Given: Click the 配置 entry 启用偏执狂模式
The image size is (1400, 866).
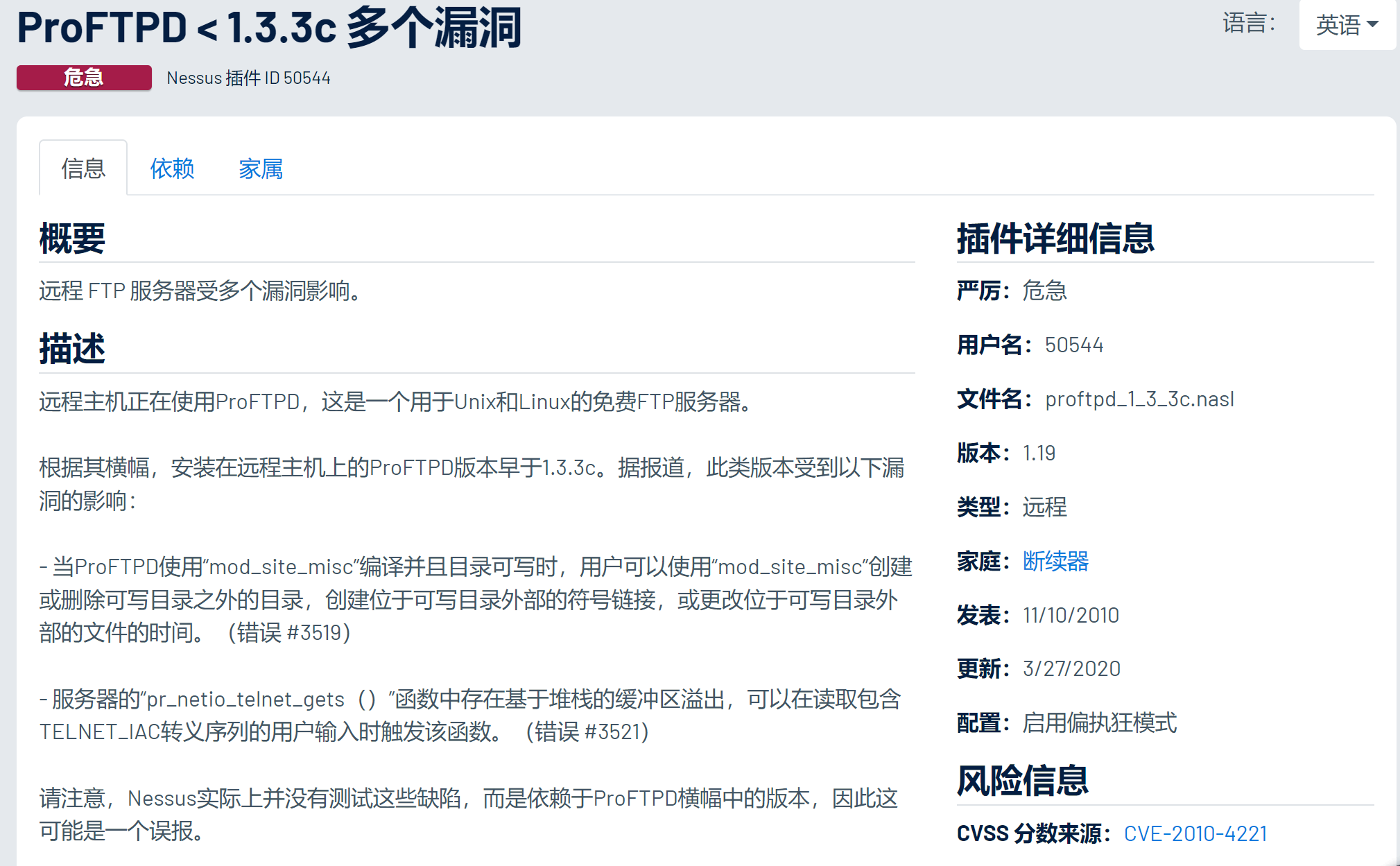Looking at the screenshot, I should click(x=1100, y=724).
